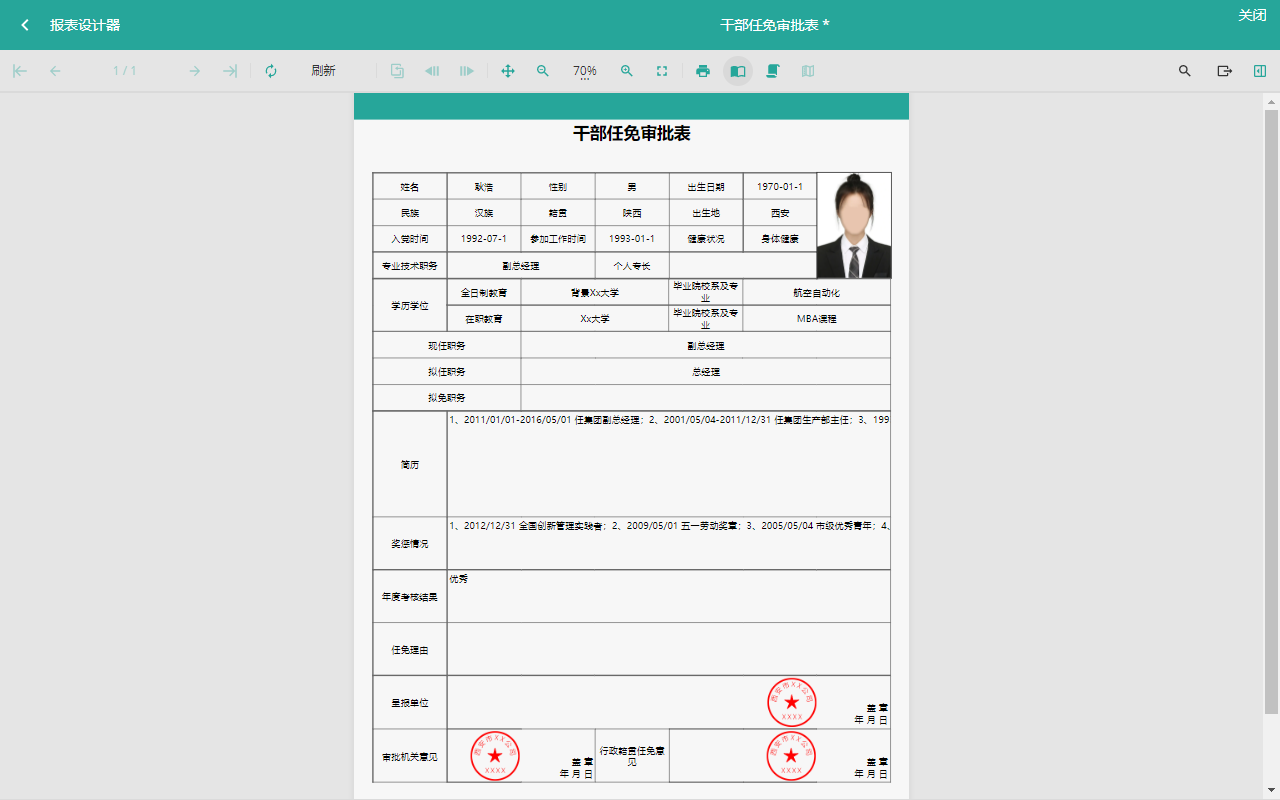Click the employee photo in the form

(x=854, y=225)
